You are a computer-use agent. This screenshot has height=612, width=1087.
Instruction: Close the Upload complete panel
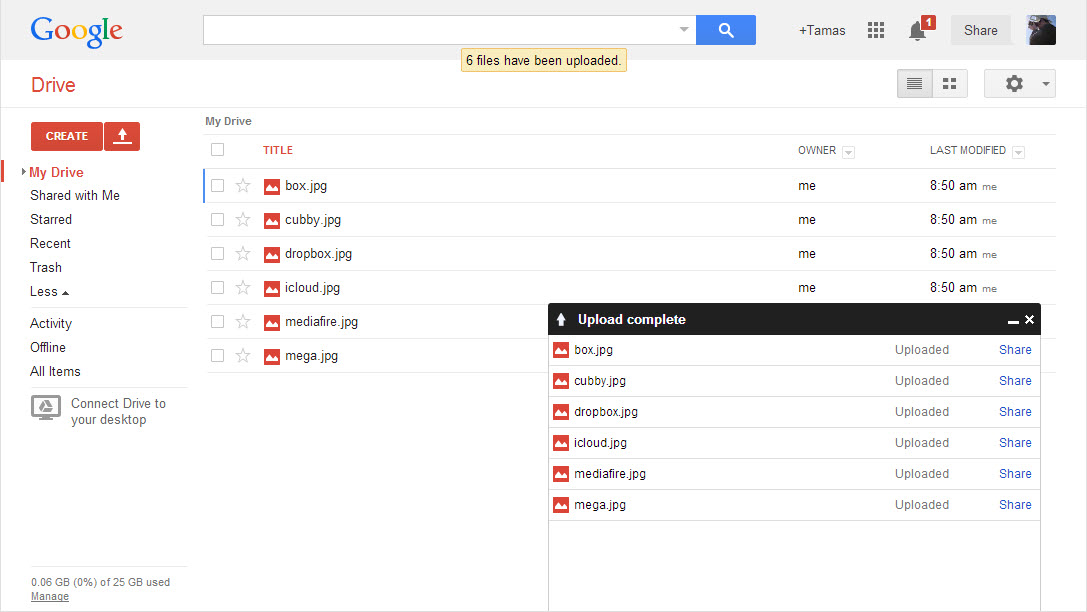tap(1029, 320)
